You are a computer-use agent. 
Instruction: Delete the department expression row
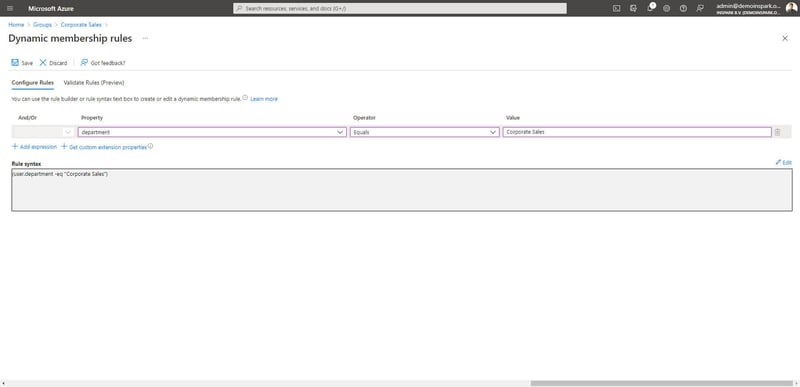(x=777, y=132)
